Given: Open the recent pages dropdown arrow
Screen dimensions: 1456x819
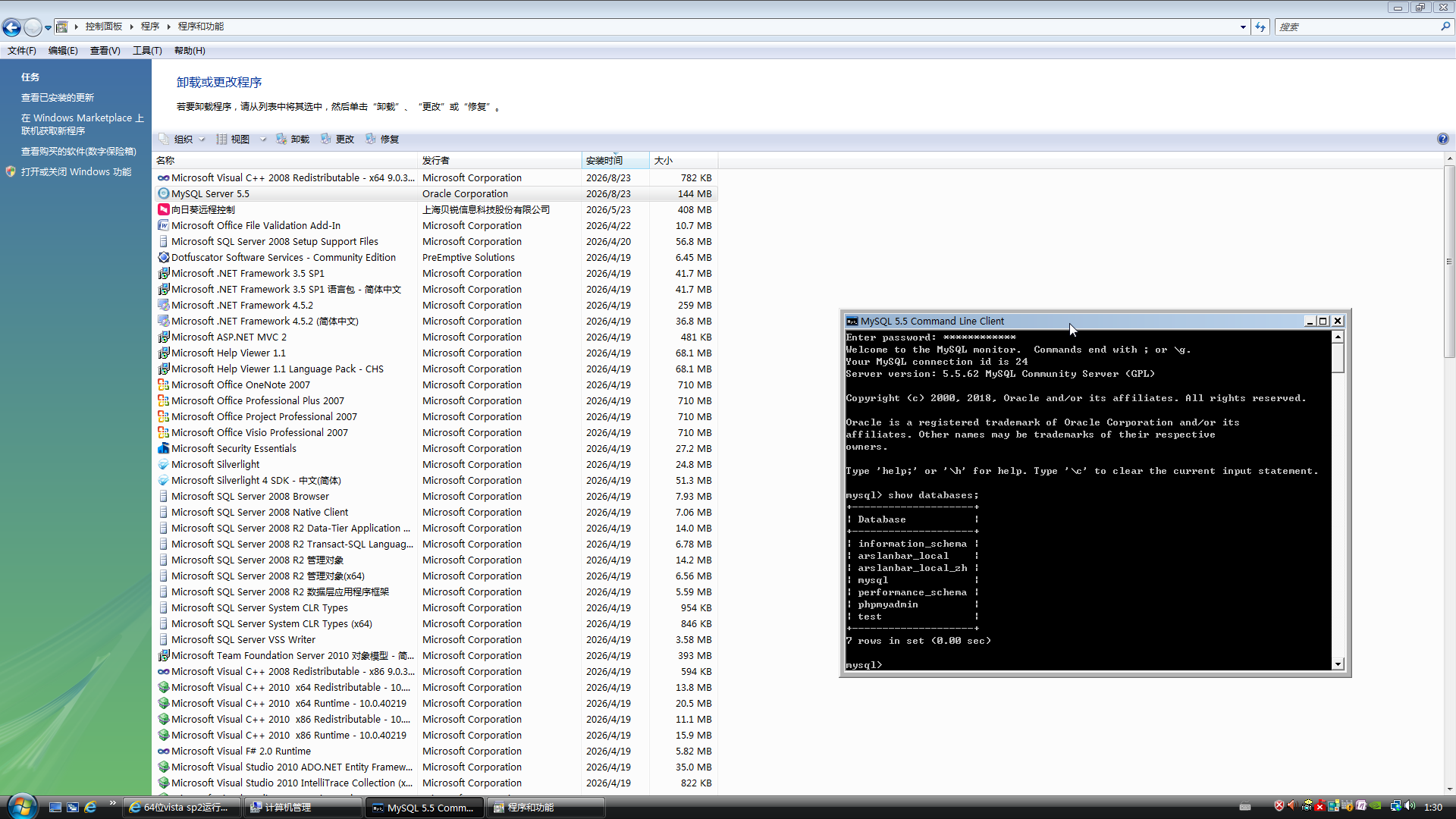Looking at the screenshot, I should pyautogui.click(x=48, y=28).
